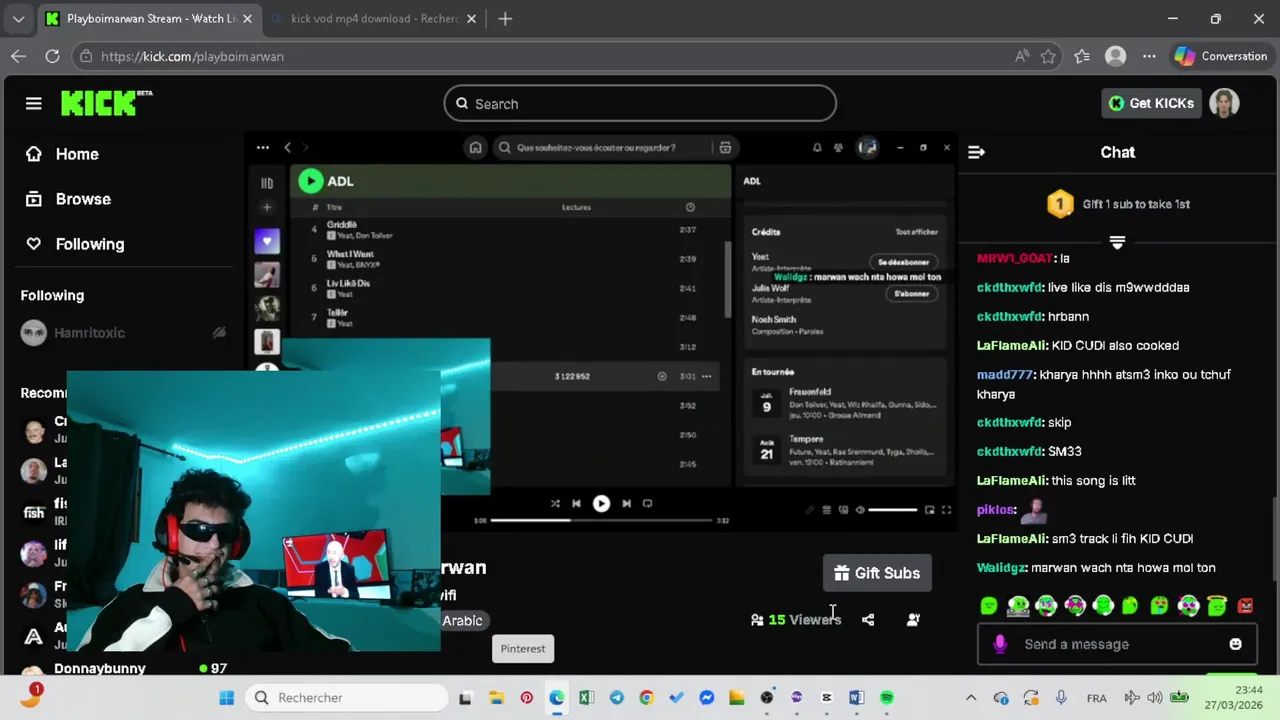Focus the Kick Search field
This screenshot has width=1280, height=720.
pos(640,104)
